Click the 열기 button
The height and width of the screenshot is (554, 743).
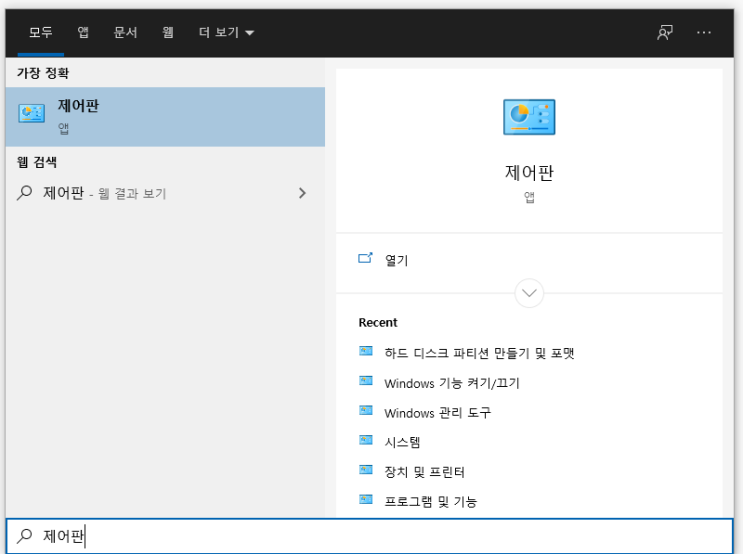click(x=529, y=260)
